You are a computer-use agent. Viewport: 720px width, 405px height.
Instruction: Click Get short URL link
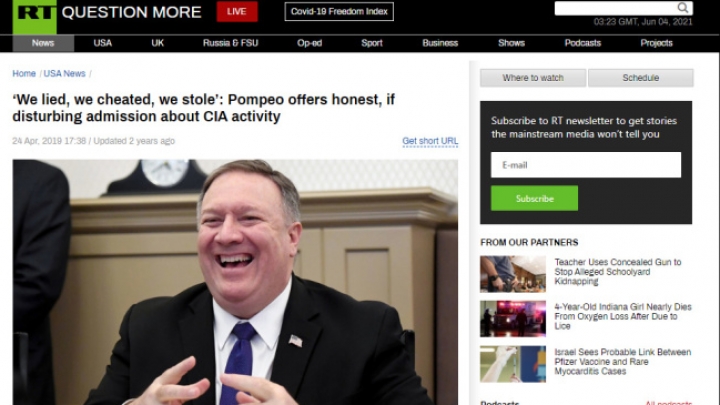pyautogui.click(x=430, y=141)
